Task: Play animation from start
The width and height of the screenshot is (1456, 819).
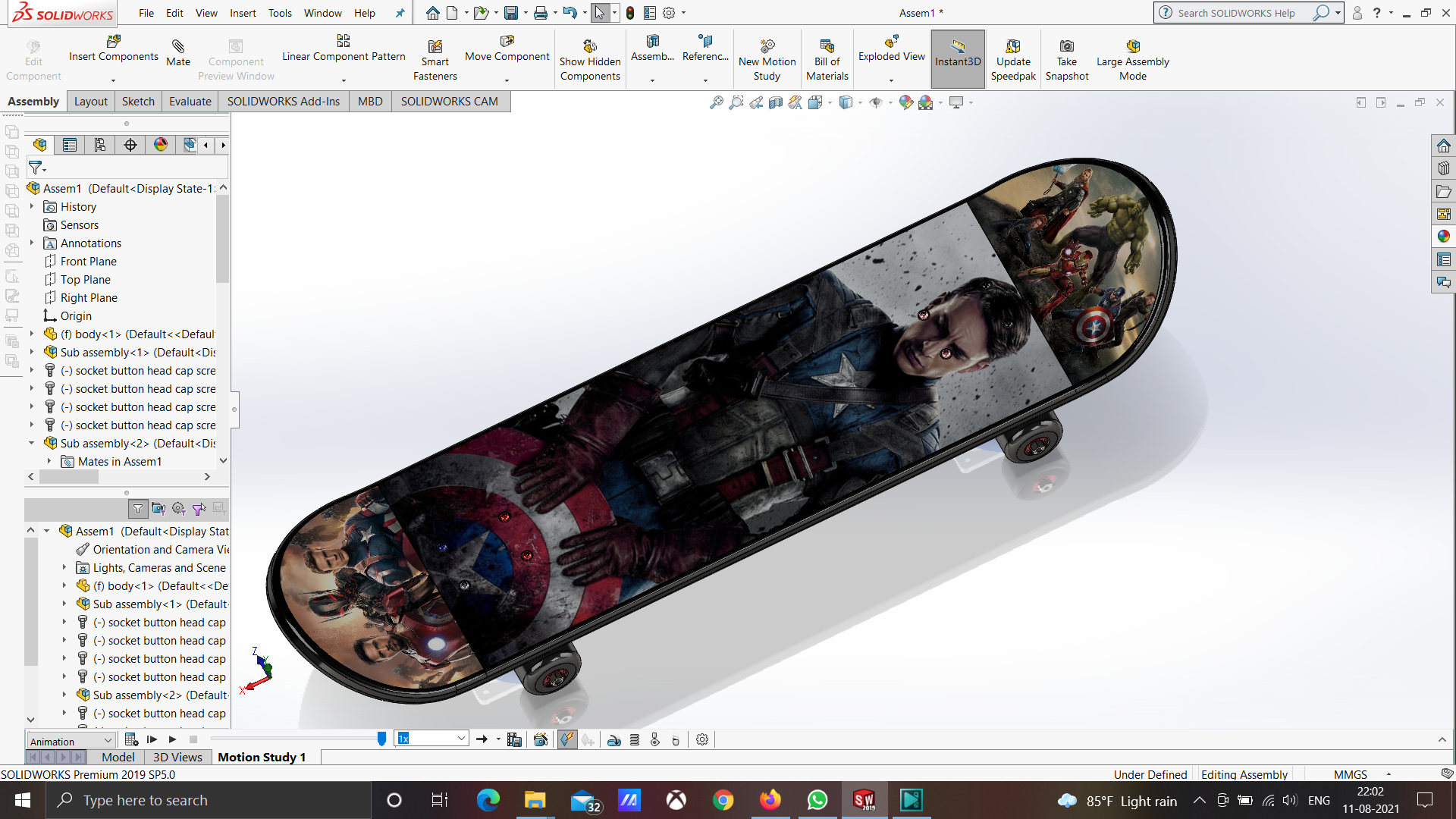Action: coord(152,739)
